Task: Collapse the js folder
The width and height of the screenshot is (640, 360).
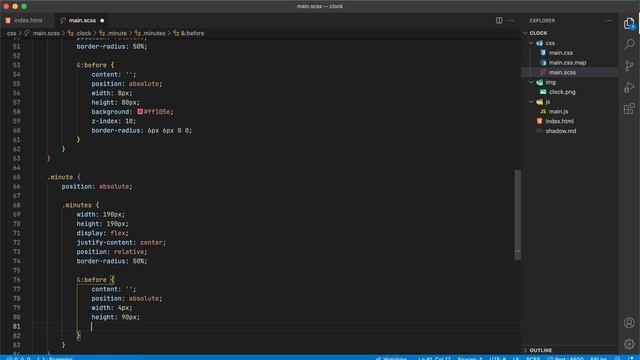Action: point(531,102)
